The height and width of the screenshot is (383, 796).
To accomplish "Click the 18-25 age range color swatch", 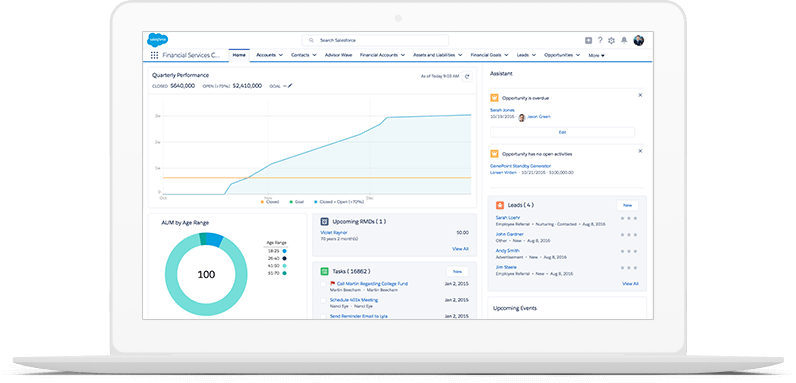I will coord(285,251).
